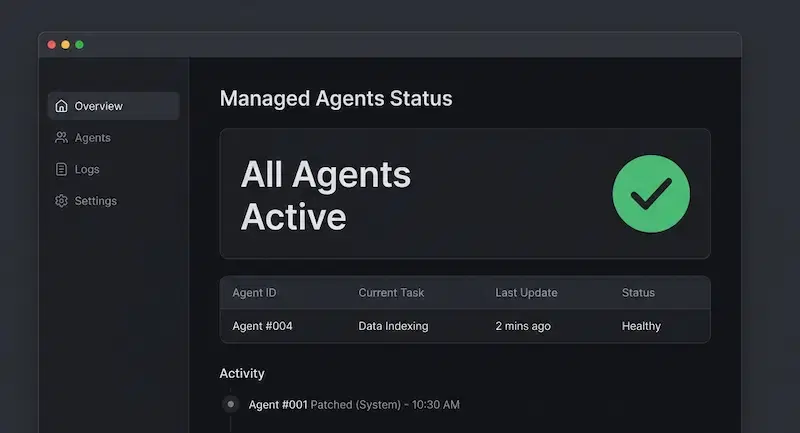Click the green checkmark status icon
This screenshot has width=800, height=433.
pos(651,194)
